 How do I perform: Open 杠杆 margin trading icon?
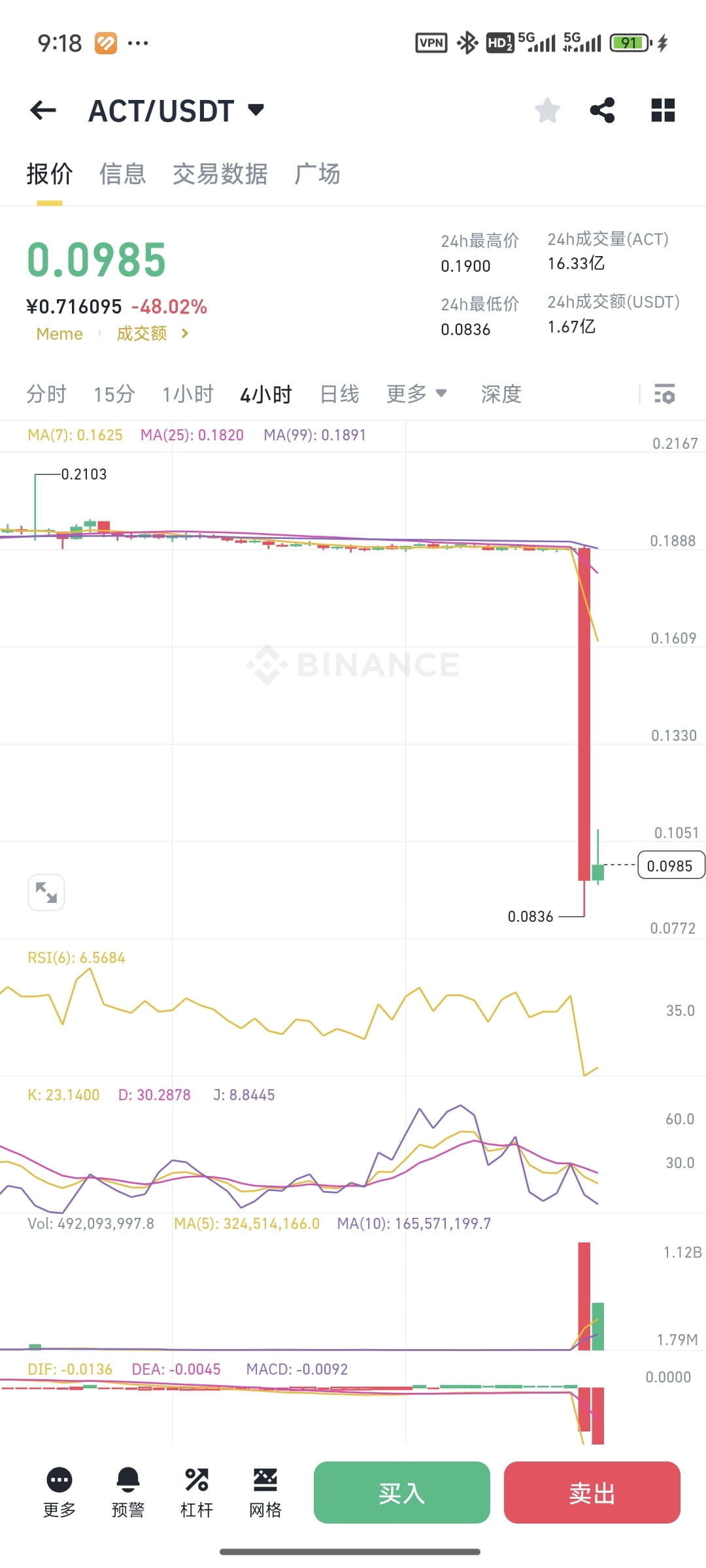point(197,1480)
